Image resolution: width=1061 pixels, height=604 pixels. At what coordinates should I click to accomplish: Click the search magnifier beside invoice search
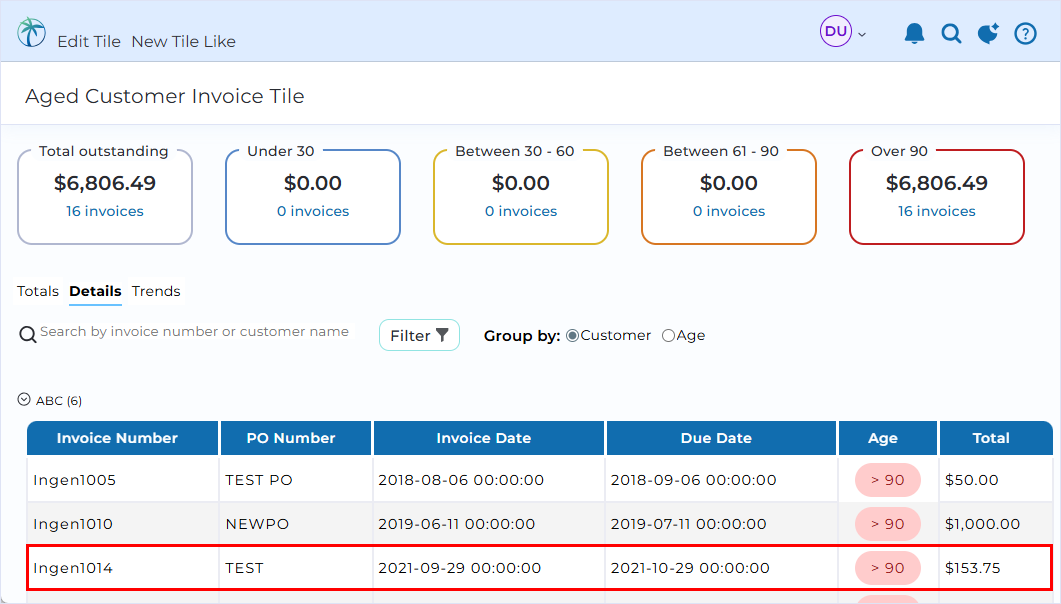pos(28,334)
